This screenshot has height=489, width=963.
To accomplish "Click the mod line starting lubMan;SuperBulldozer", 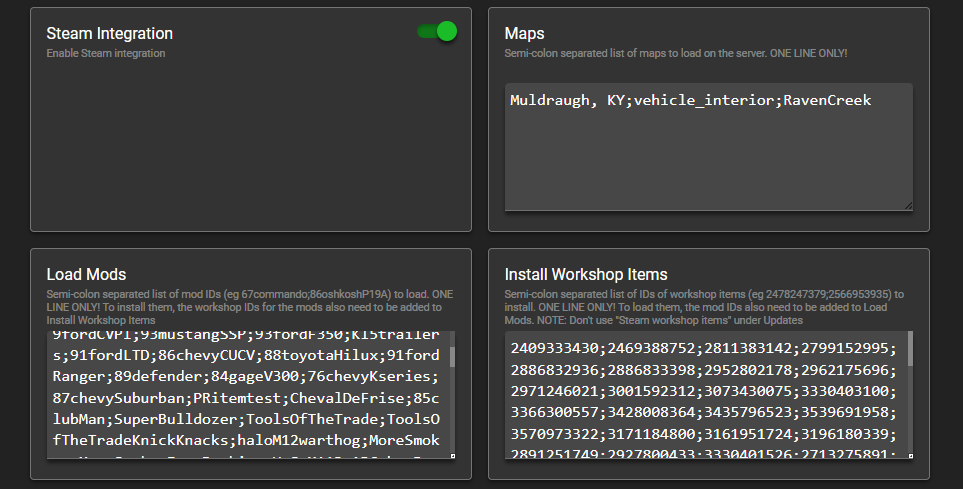I will tap(246, 420).
